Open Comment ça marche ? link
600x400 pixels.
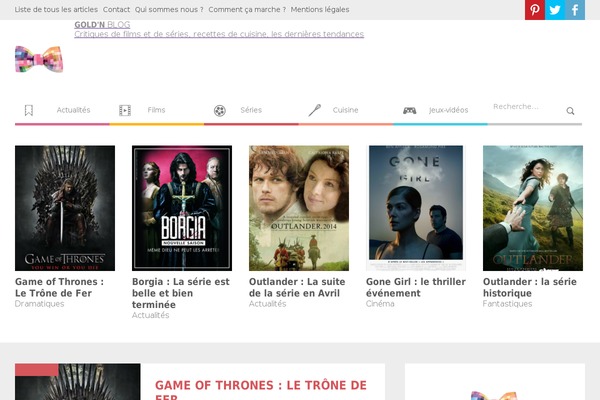247,10
